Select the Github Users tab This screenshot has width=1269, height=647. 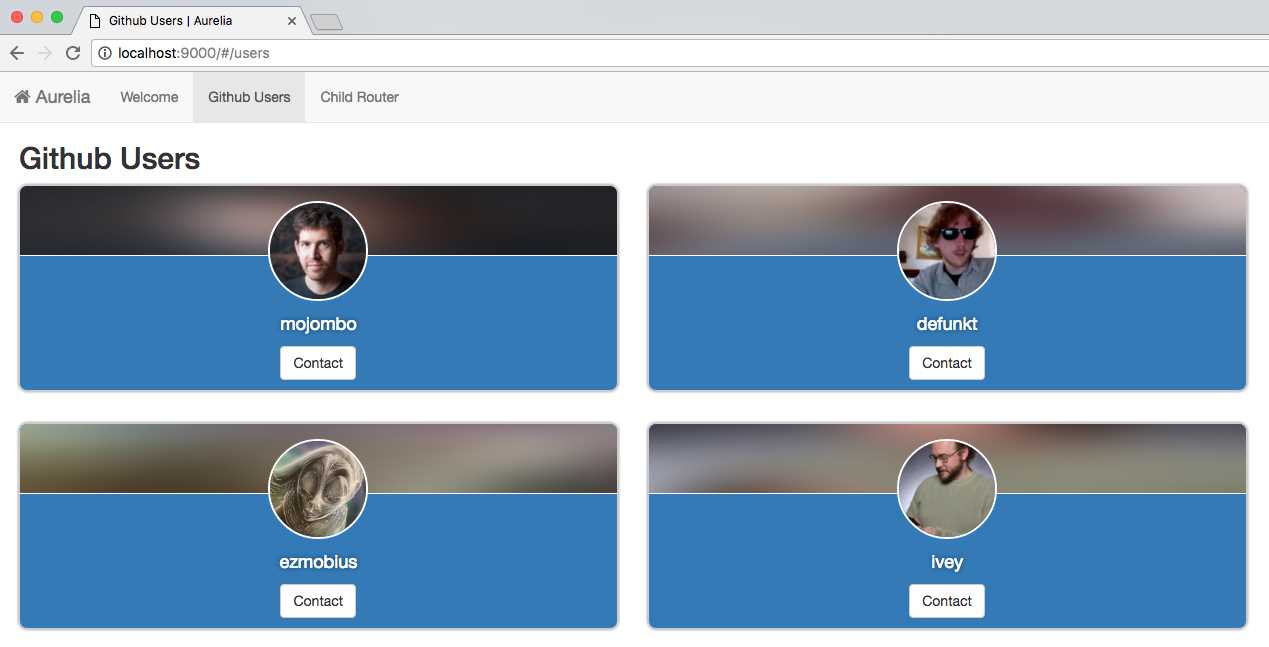tap(248, 97)
